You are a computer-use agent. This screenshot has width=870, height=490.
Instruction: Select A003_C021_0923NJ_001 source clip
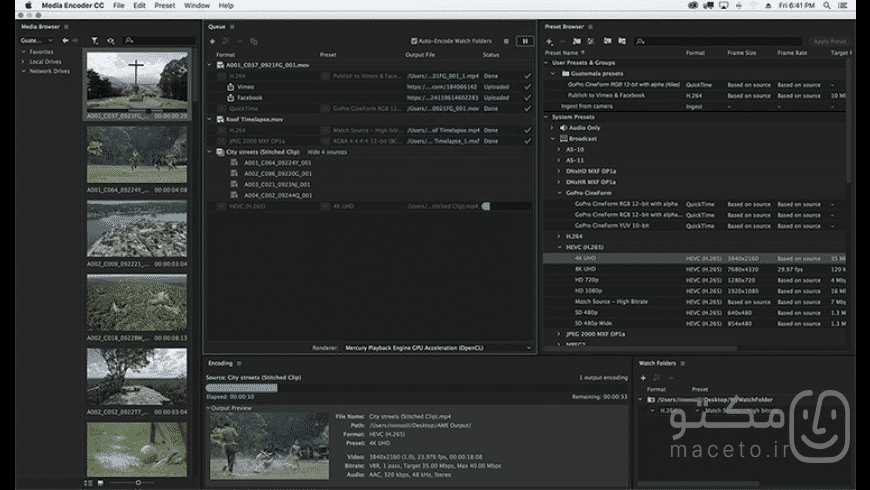tap(277, 184)
